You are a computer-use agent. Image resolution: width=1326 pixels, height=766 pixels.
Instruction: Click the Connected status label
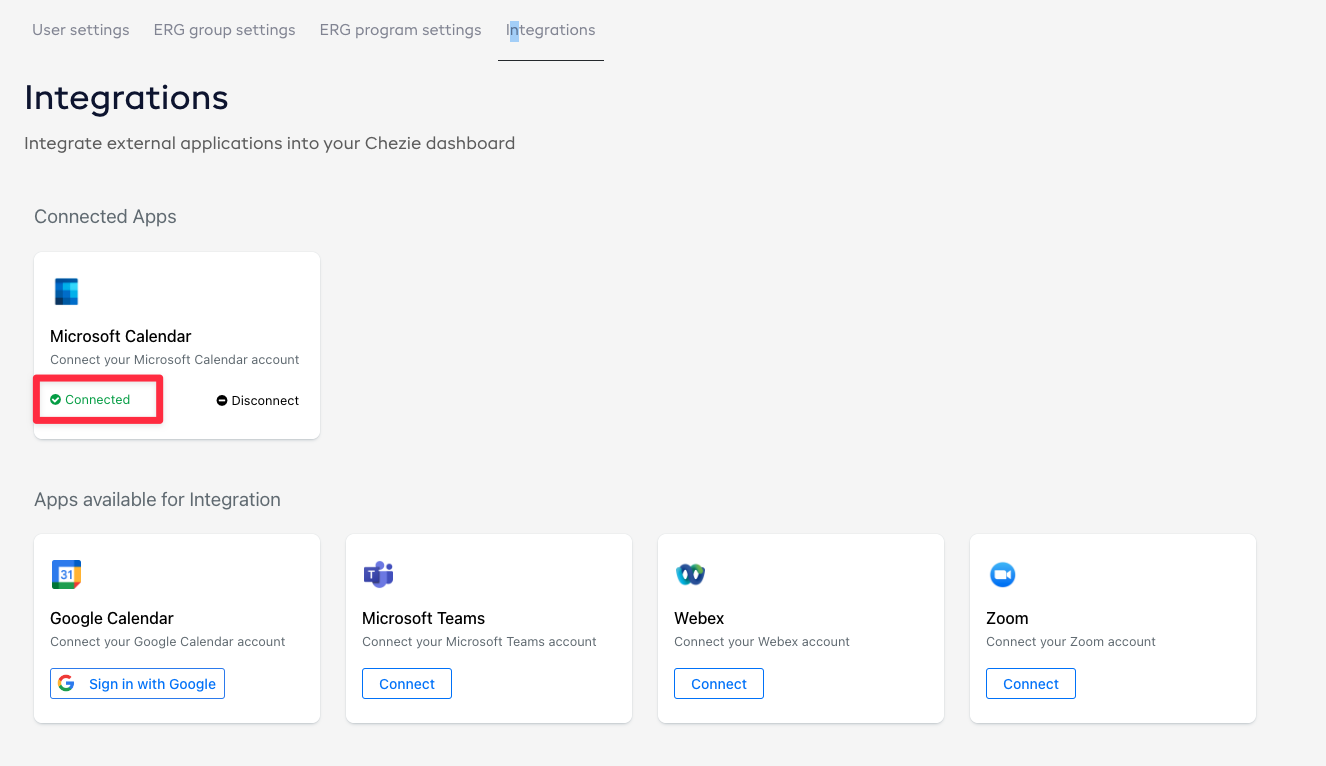[x=98, y=400]
